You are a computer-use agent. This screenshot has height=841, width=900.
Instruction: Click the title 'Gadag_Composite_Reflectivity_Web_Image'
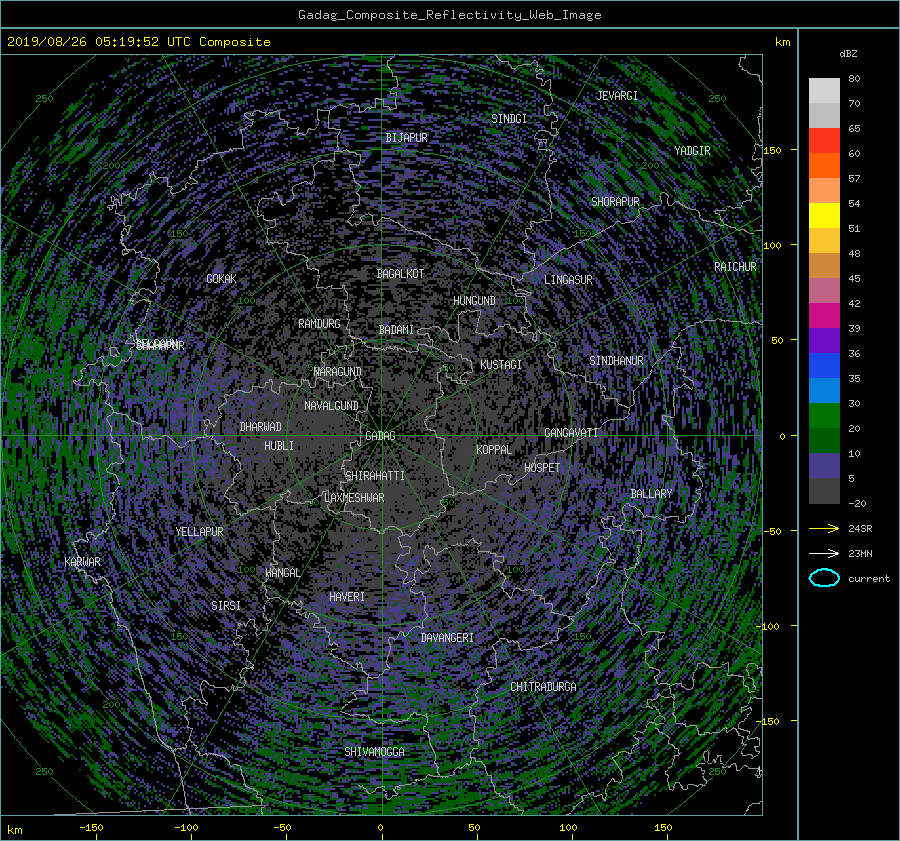(449, 15)
